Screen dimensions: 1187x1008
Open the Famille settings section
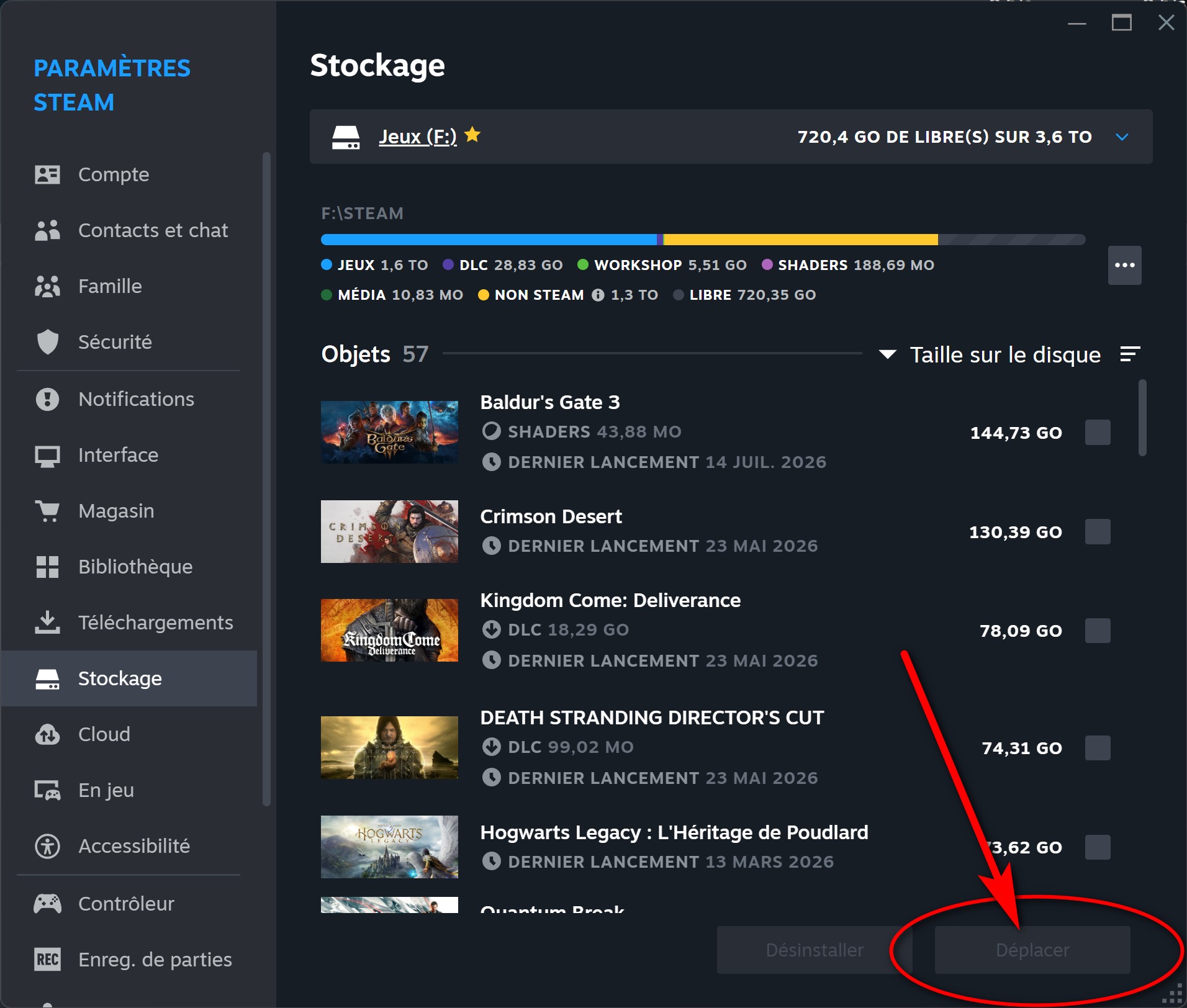pyautogui.click(x=129, y=286)
